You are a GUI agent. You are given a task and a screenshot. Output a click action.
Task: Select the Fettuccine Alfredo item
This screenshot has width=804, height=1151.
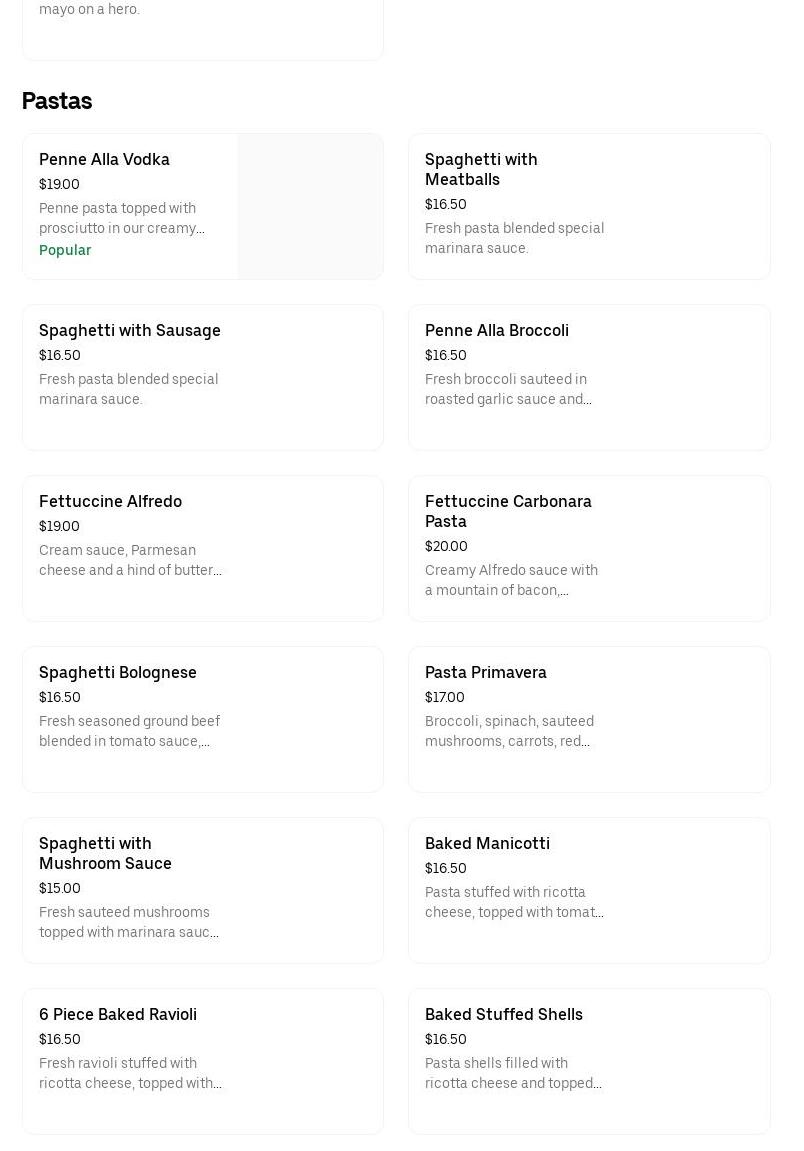tap(203, 549)
